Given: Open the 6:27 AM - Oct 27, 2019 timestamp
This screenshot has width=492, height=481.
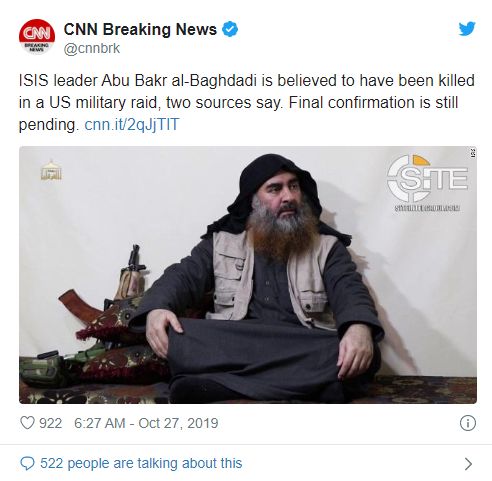Looking at the screenshot, I should (146, 423).
